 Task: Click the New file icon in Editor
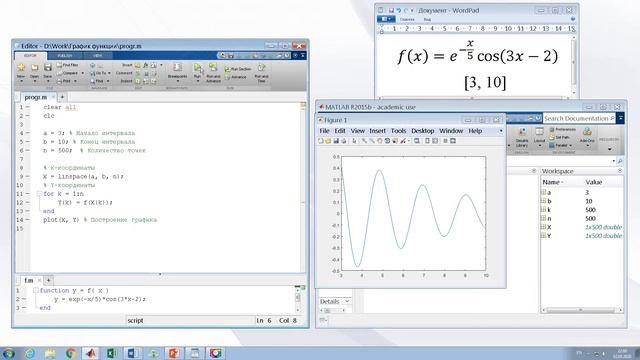(x=21, y=67)
